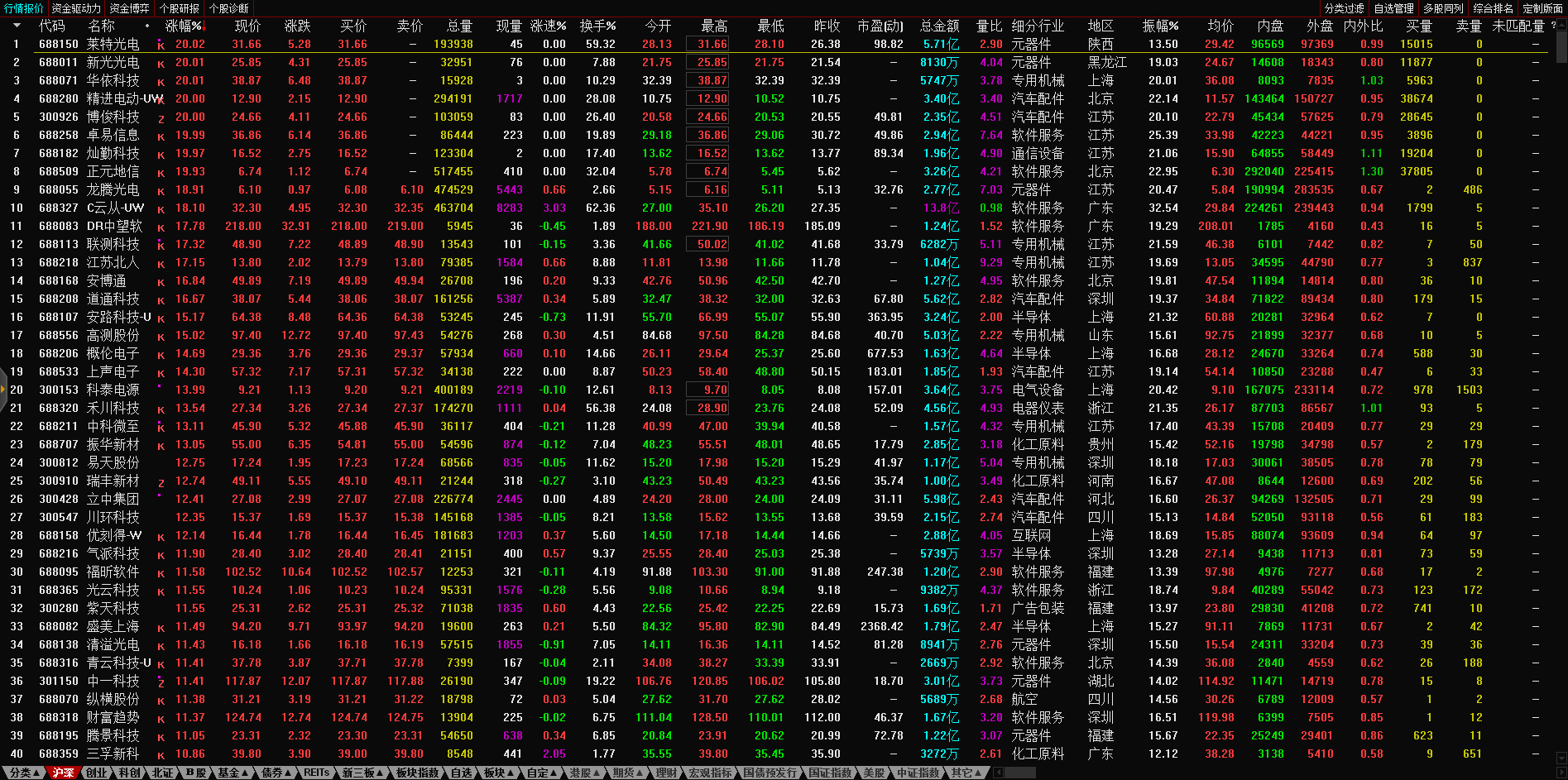Viewport: 1568px width, 780px height.
Task: Switch to the 创业 market tab
Action: [96, 773]
